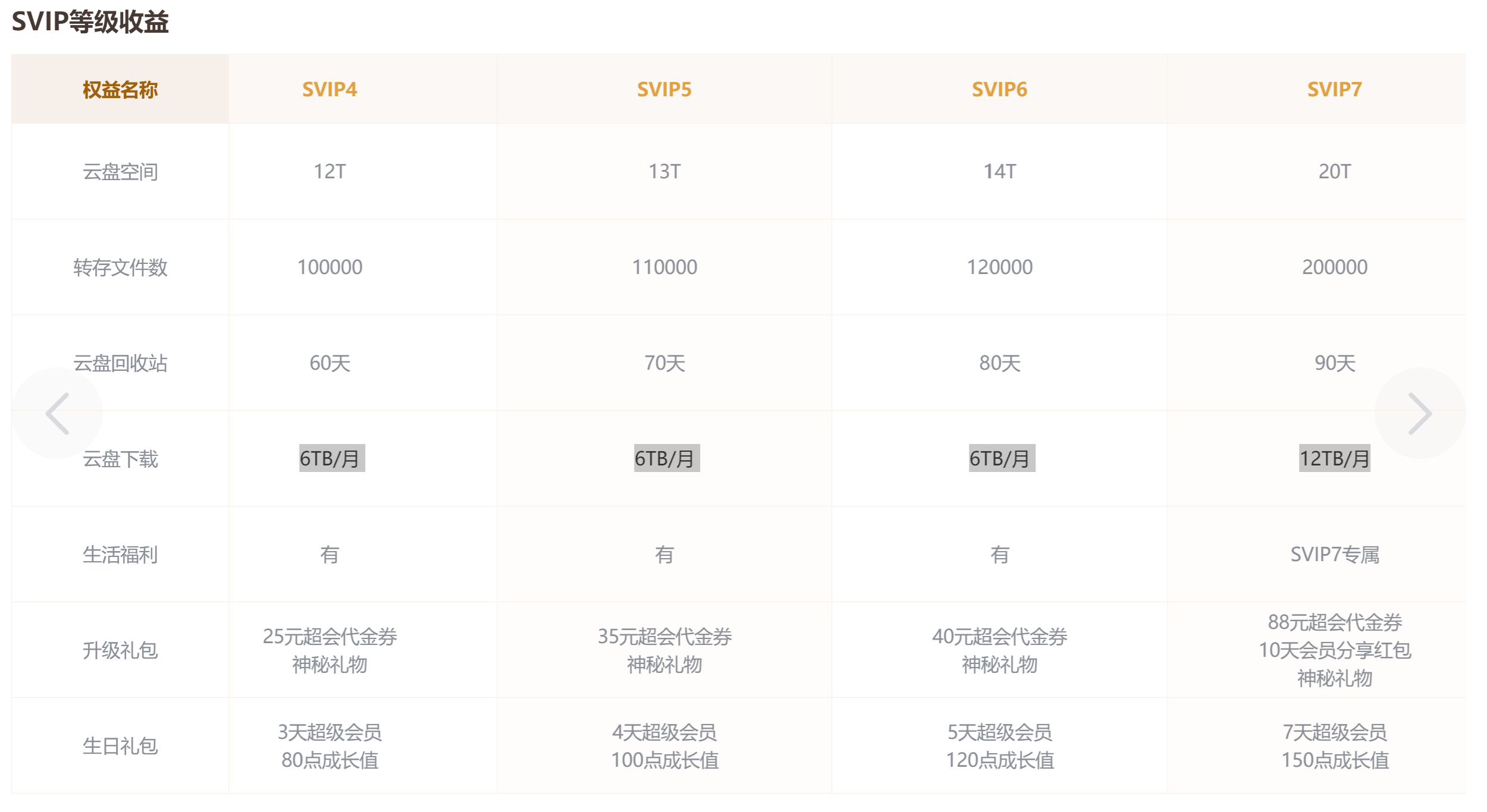
Task: Click the SVIP7专属 benefit cell
Action: coord(1335,555)
